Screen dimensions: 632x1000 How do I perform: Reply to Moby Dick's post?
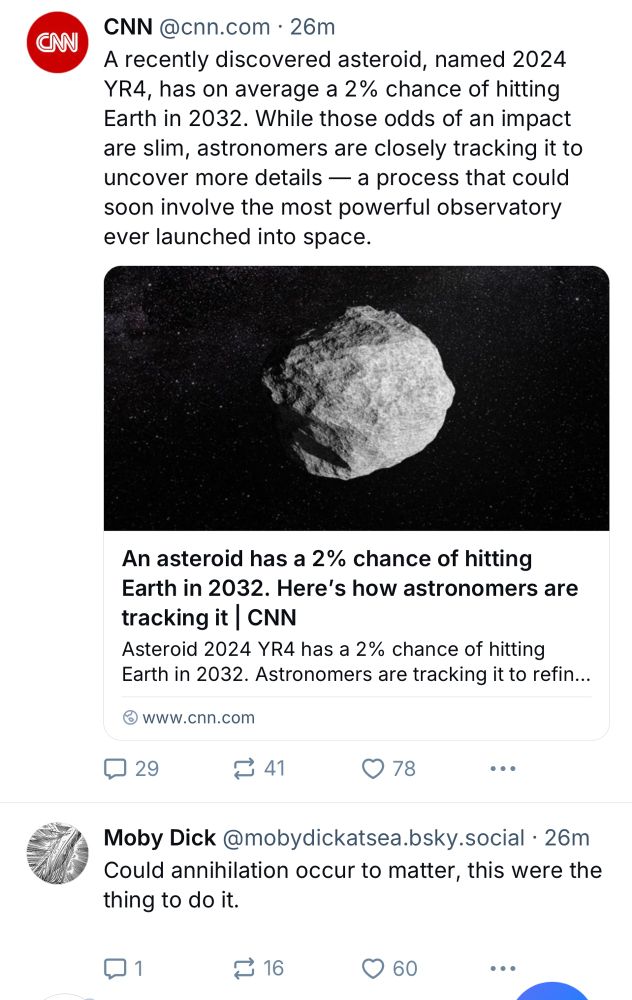123,969
